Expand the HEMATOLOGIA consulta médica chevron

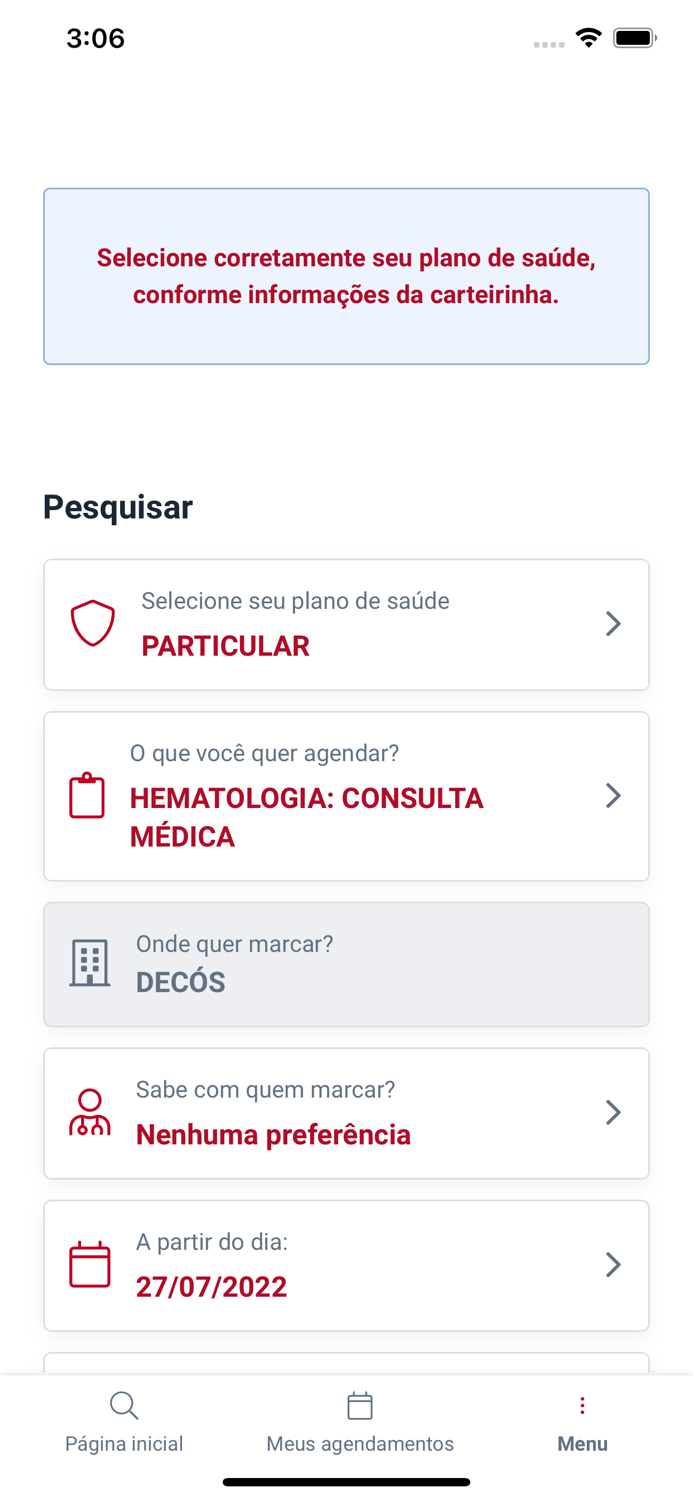click(x=613, y=796)
